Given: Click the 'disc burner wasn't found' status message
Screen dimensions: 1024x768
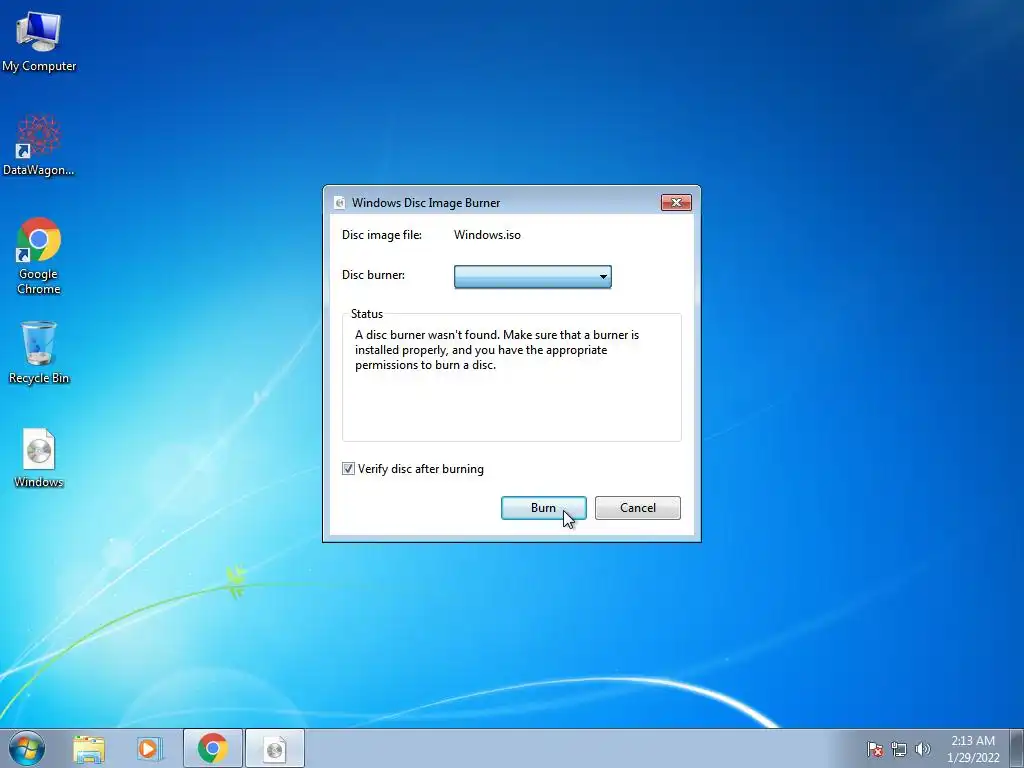Looking at the screenshot, I should 497,350.
